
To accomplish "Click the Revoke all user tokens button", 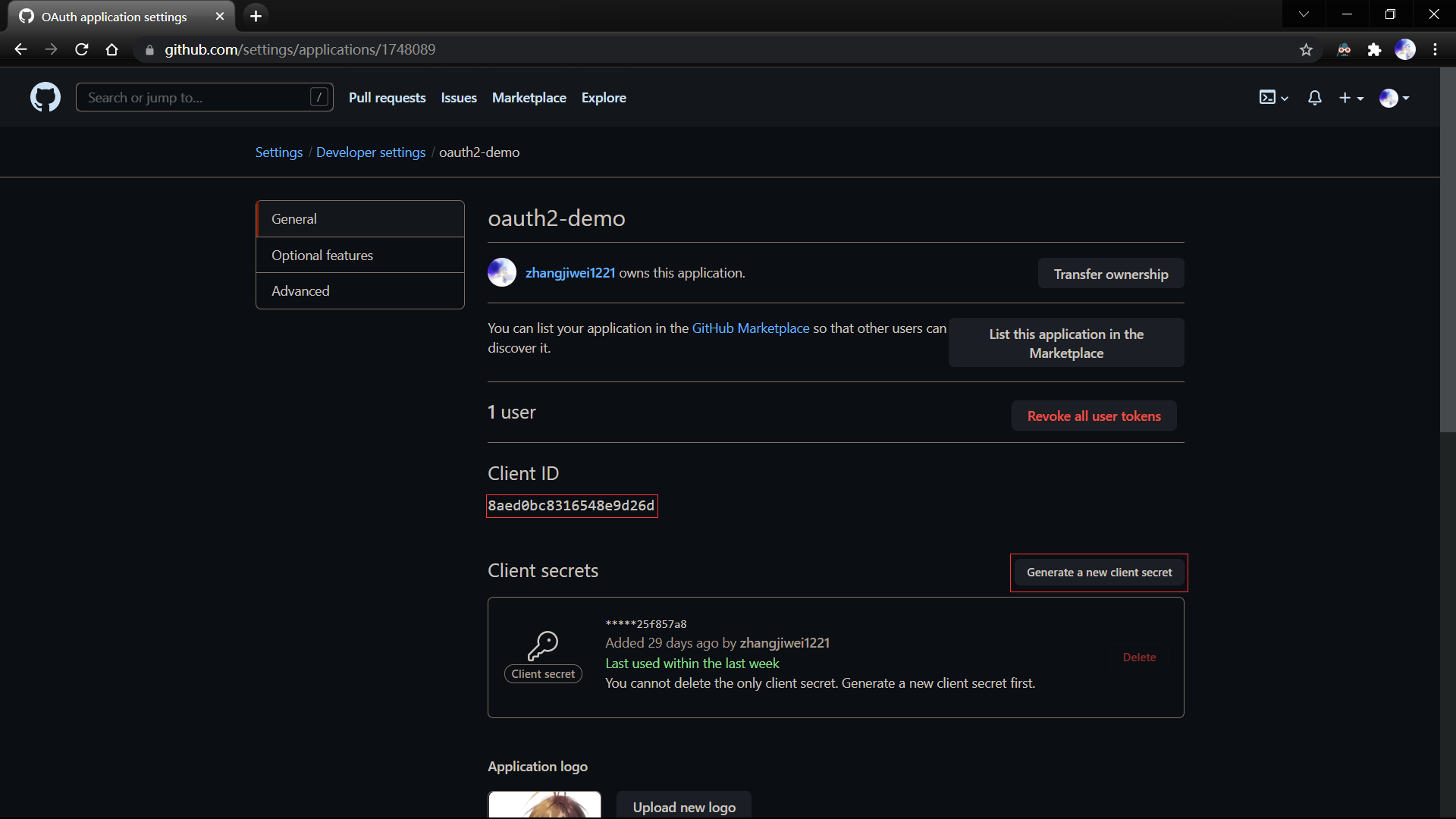I will (x=1094, y=416).
